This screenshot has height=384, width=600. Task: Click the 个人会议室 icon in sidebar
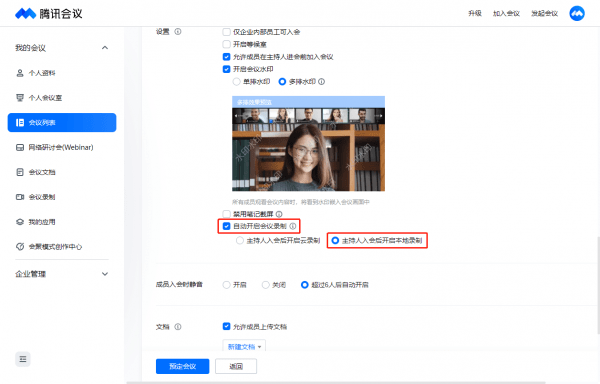(20, 98)
